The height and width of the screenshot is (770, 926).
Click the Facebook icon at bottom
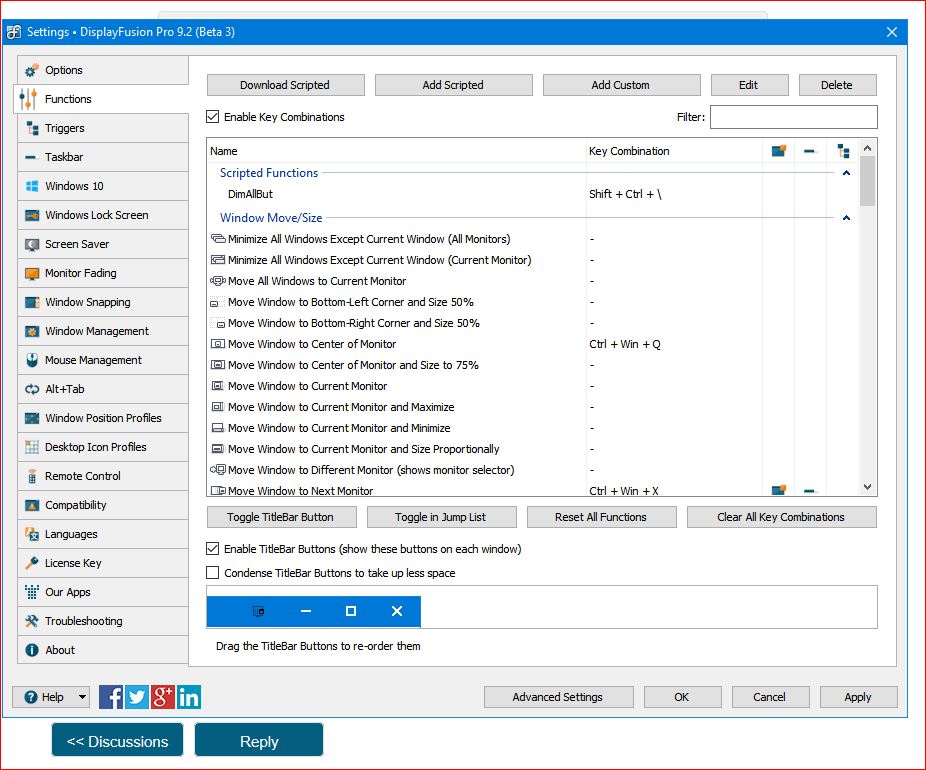111,697
